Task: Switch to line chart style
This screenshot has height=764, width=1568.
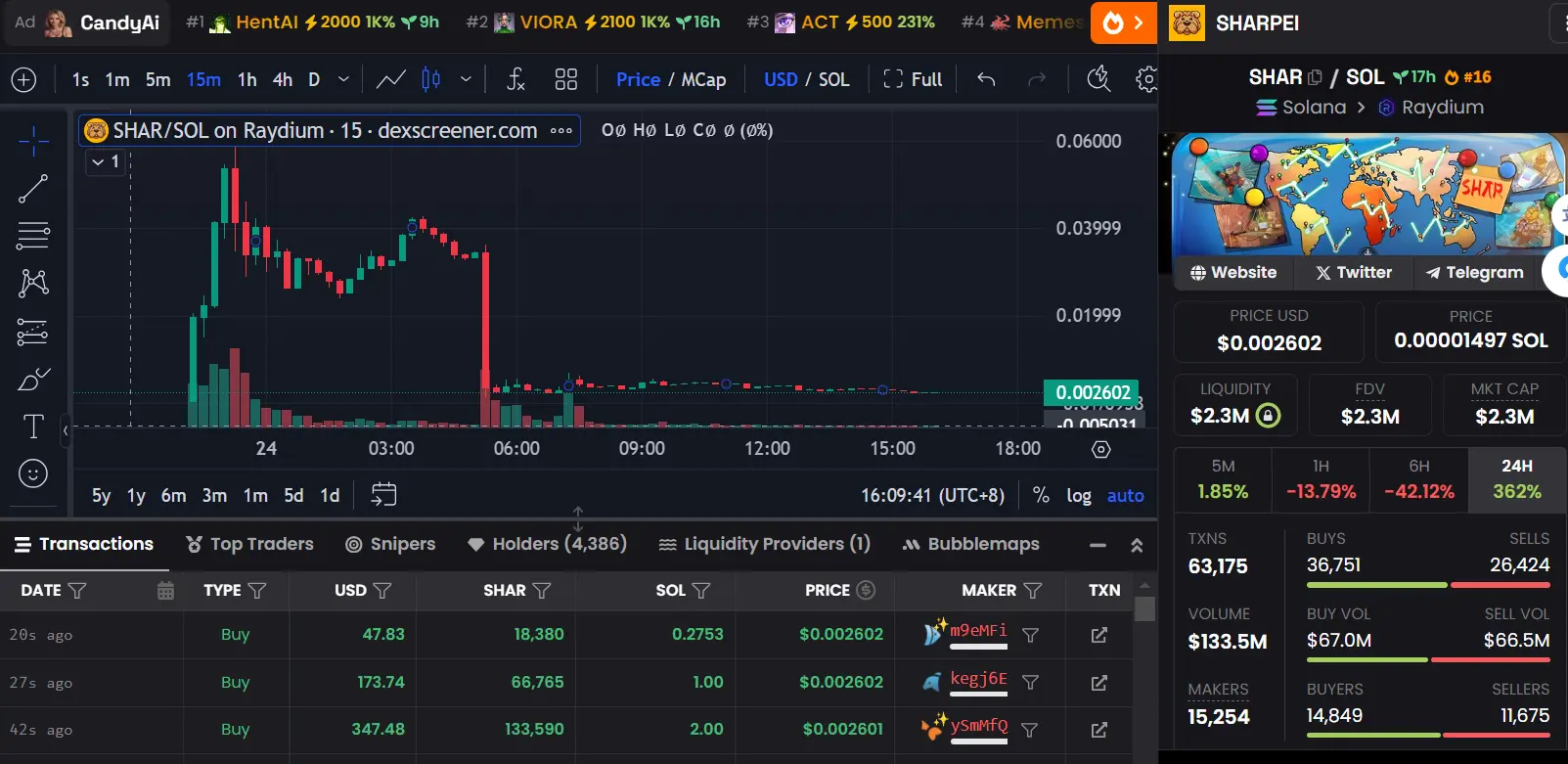Action: point(390,79)
